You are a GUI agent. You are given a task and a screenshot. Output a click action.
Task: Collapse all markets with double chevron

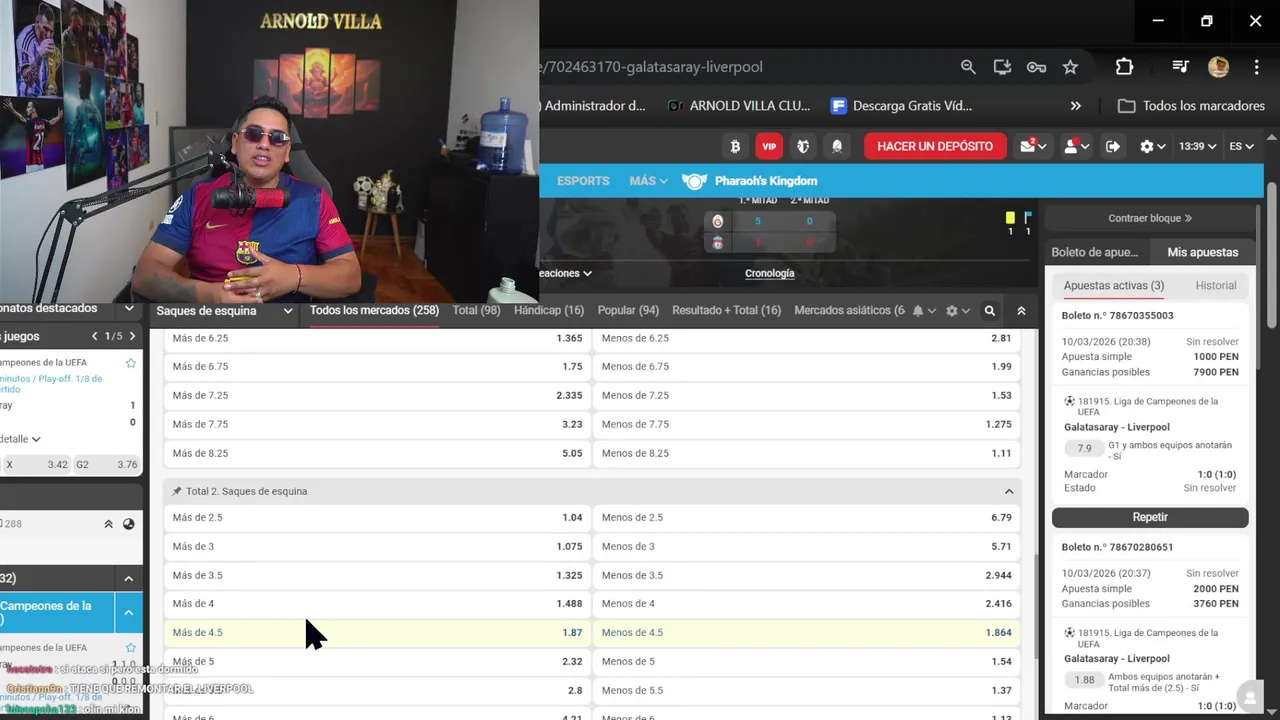(x=1021, y=311)
